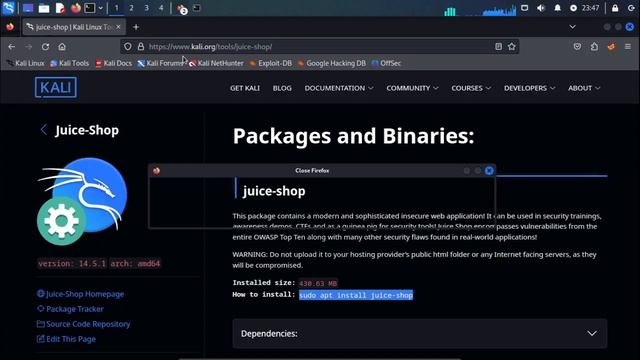The width and height of the screenshot is (640, 360).
Task: Open the Kali Linux bookmark
Action: [25, 63]
